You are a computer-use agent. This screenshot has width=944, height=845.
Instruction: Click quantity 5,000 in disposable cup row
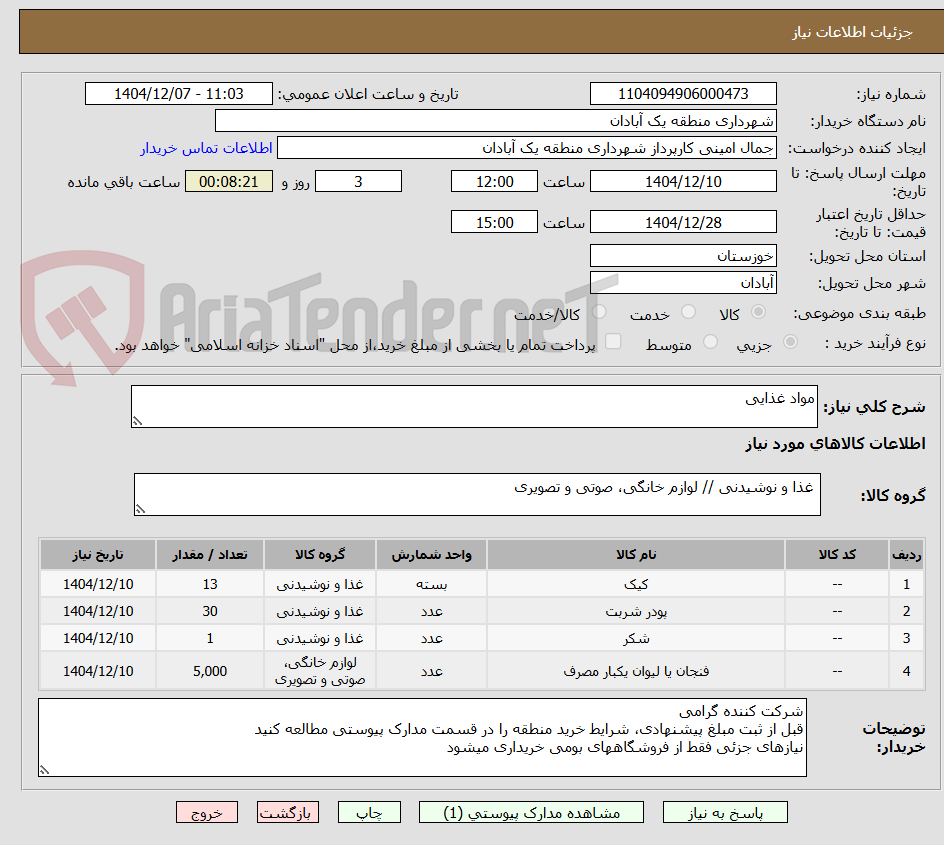(210, 671)
